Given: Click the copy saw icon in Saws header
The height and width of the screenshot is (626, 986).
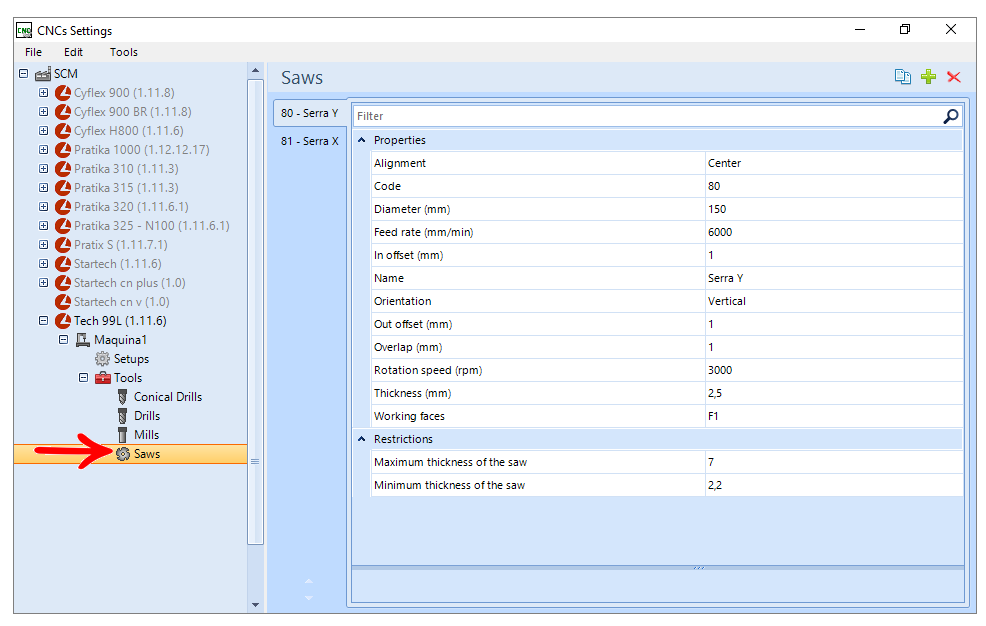Looking at the screenshot, I should pyautogui.click(x=902, y=77).
